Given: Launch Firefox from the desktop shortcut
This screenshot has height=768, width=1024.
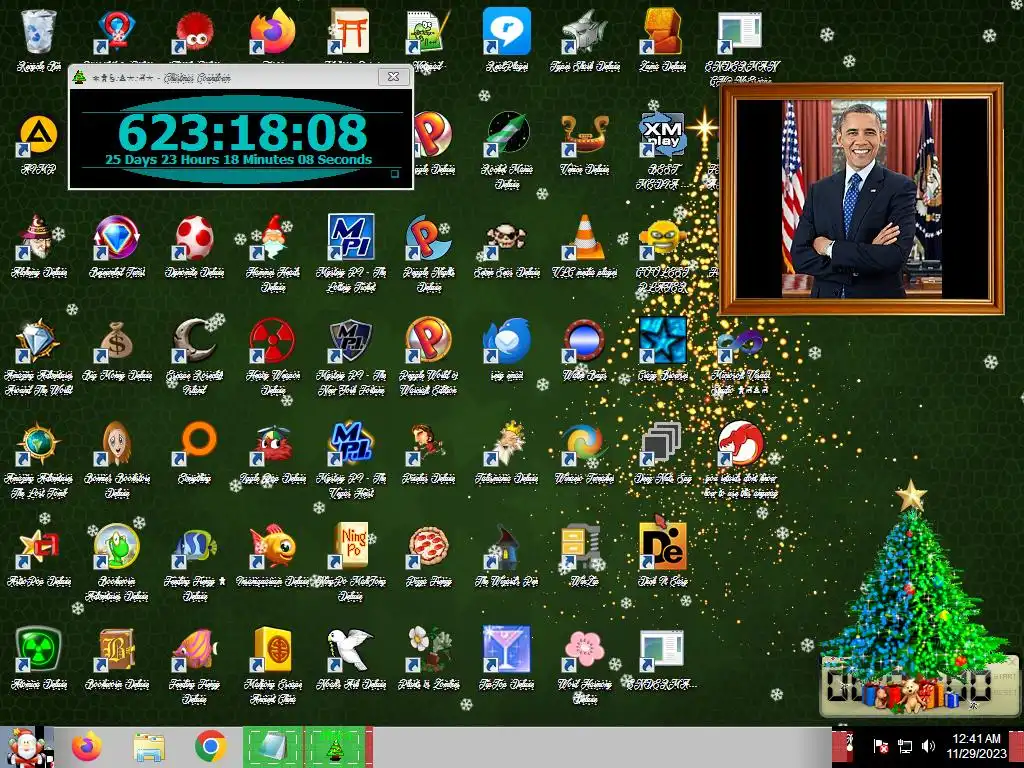Looking at the screenshot, I should coord(273,31).
